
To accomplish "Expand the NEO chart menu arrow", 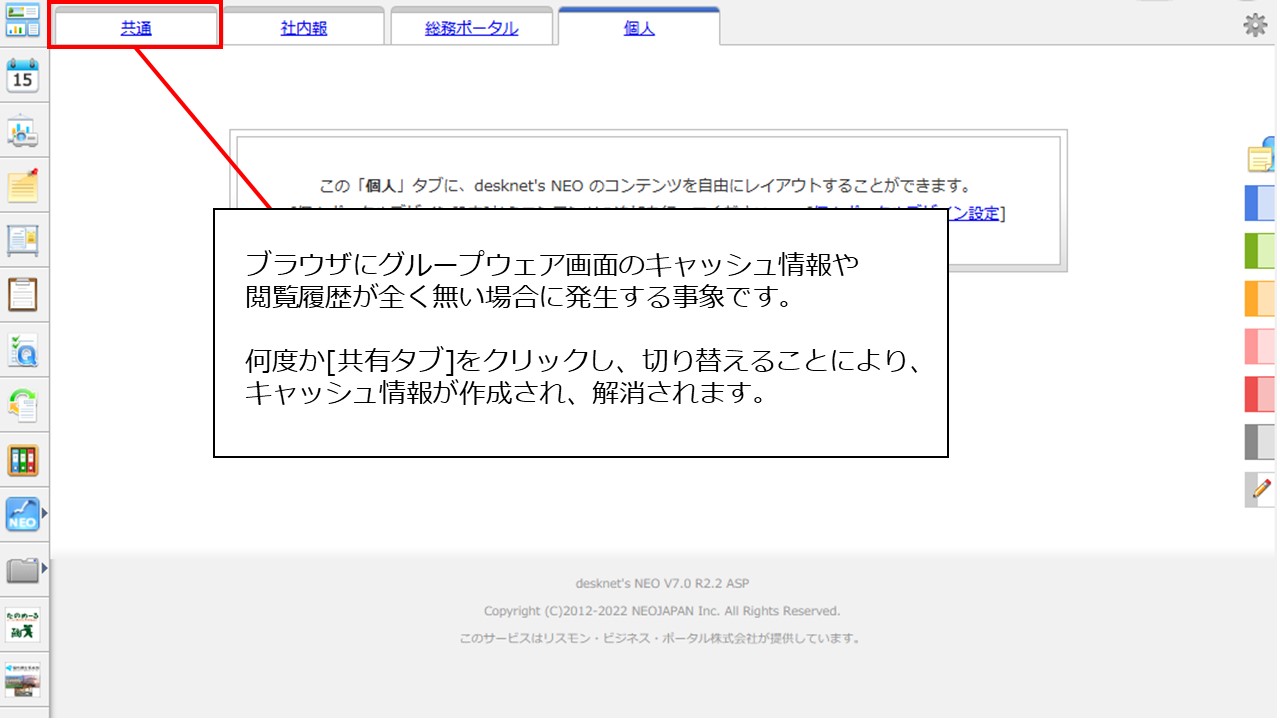I will (44, 515).
